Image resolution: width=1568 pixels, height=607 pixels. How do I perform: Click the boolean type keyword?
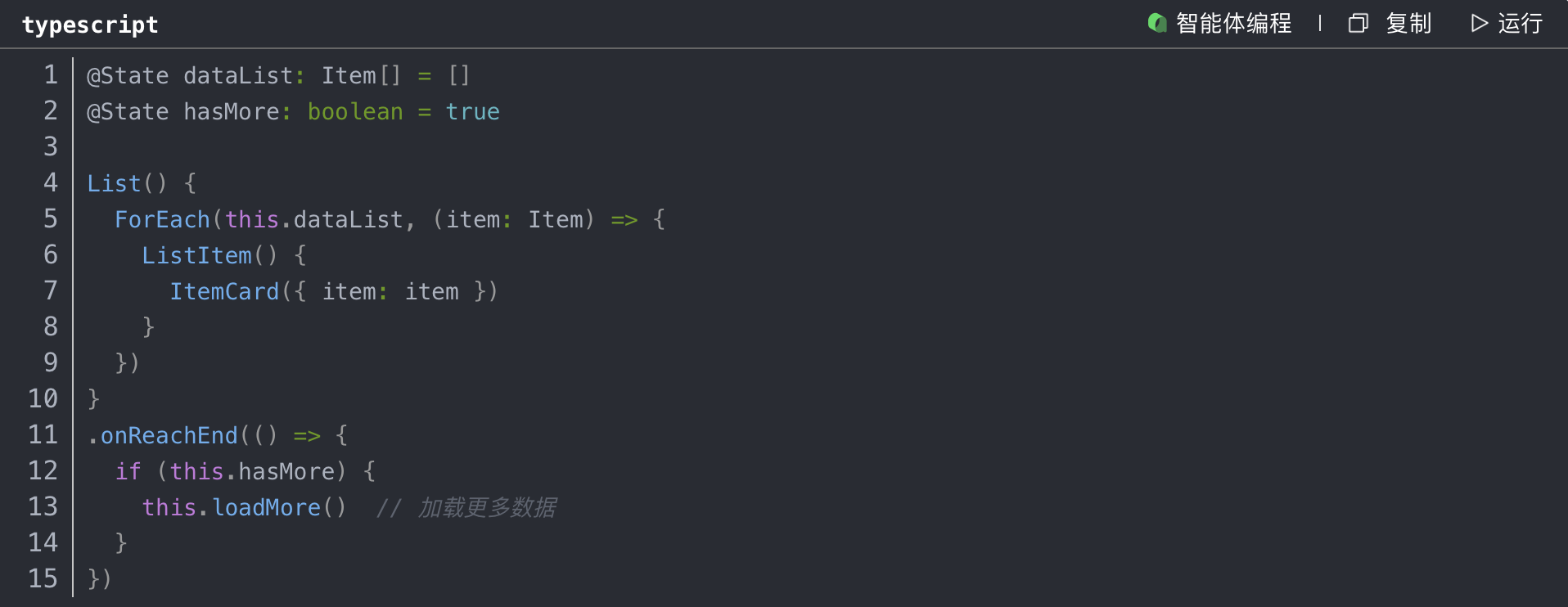pyautogui.click(x=355, y=111)
